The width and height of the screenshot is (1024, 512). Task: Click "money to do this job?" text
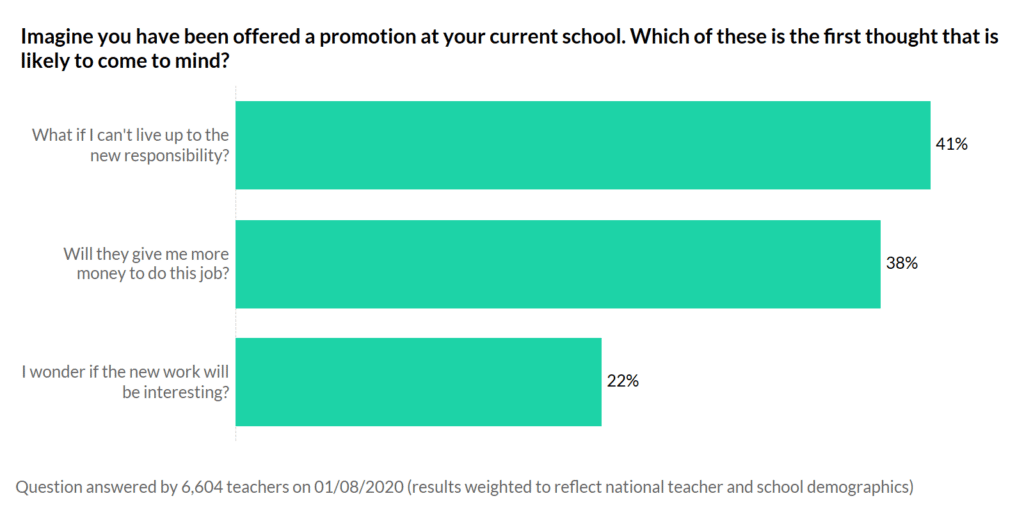153,273
